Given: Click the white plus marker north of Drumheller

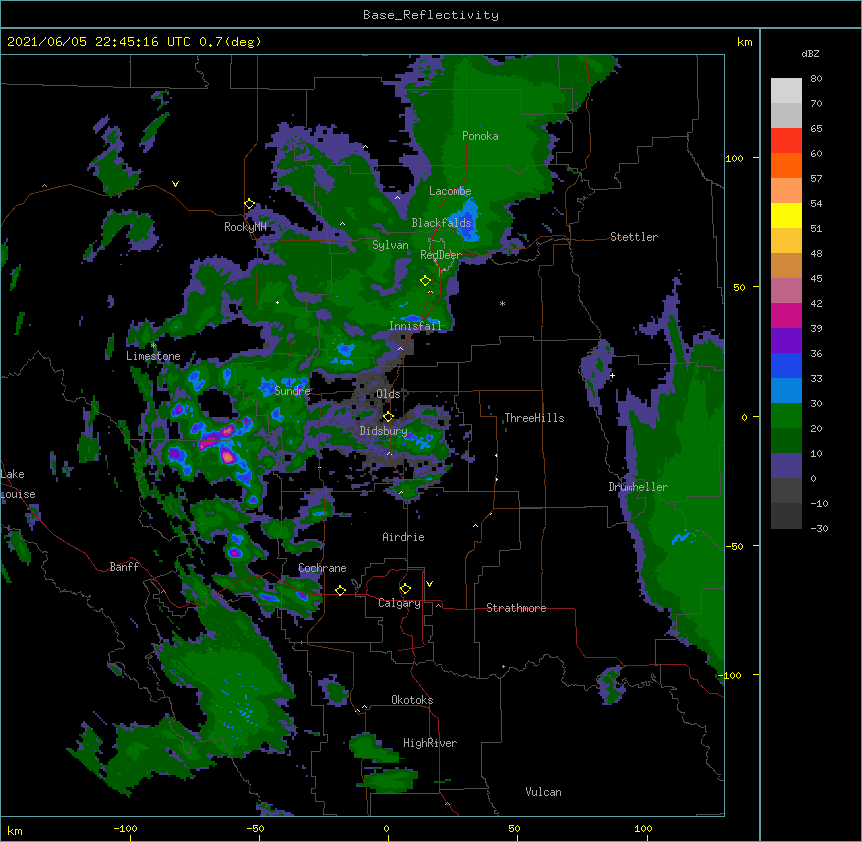Looking at the screenshot, I should pyautogui.click(x=612, y=375).
